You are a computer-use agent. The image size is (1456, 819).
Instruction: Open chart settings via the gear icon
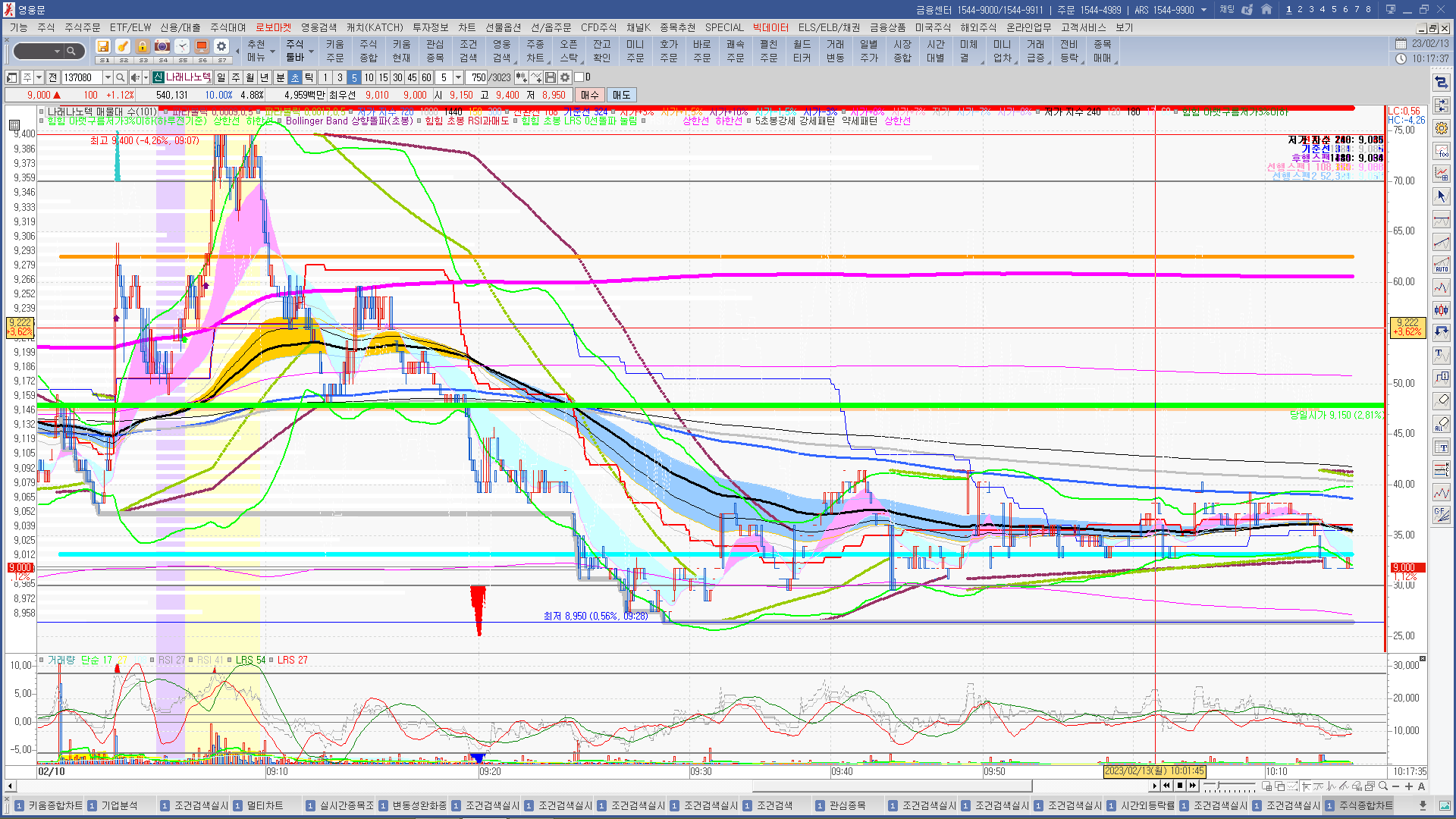coord(565,77)
